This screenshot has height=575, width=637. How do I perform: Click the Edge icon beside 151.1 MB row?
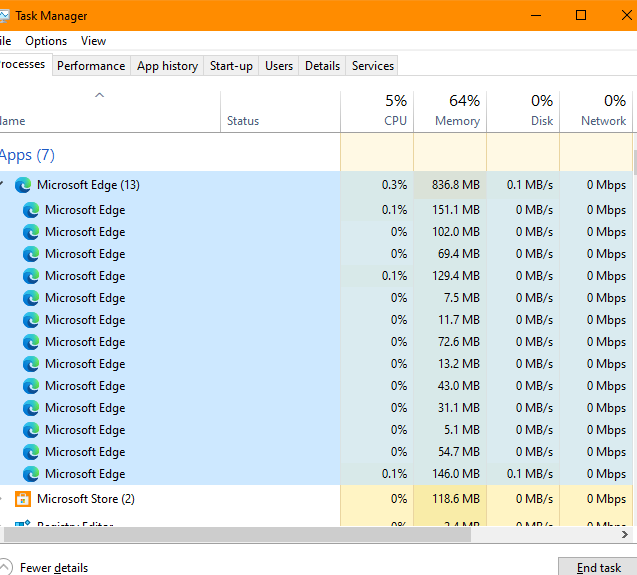tap(31, 210)
